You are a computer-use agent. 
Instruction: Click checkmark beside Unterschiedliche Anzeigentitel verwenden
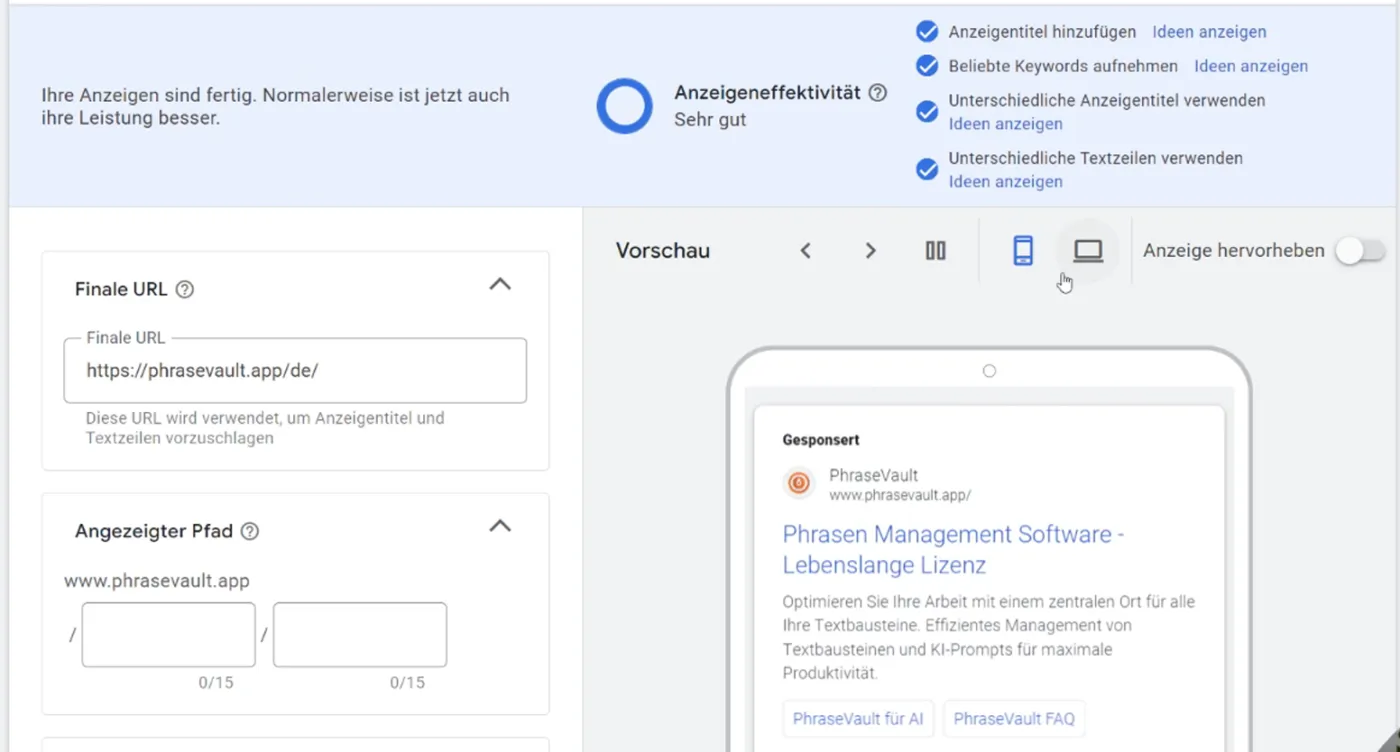tap(927, 111)
